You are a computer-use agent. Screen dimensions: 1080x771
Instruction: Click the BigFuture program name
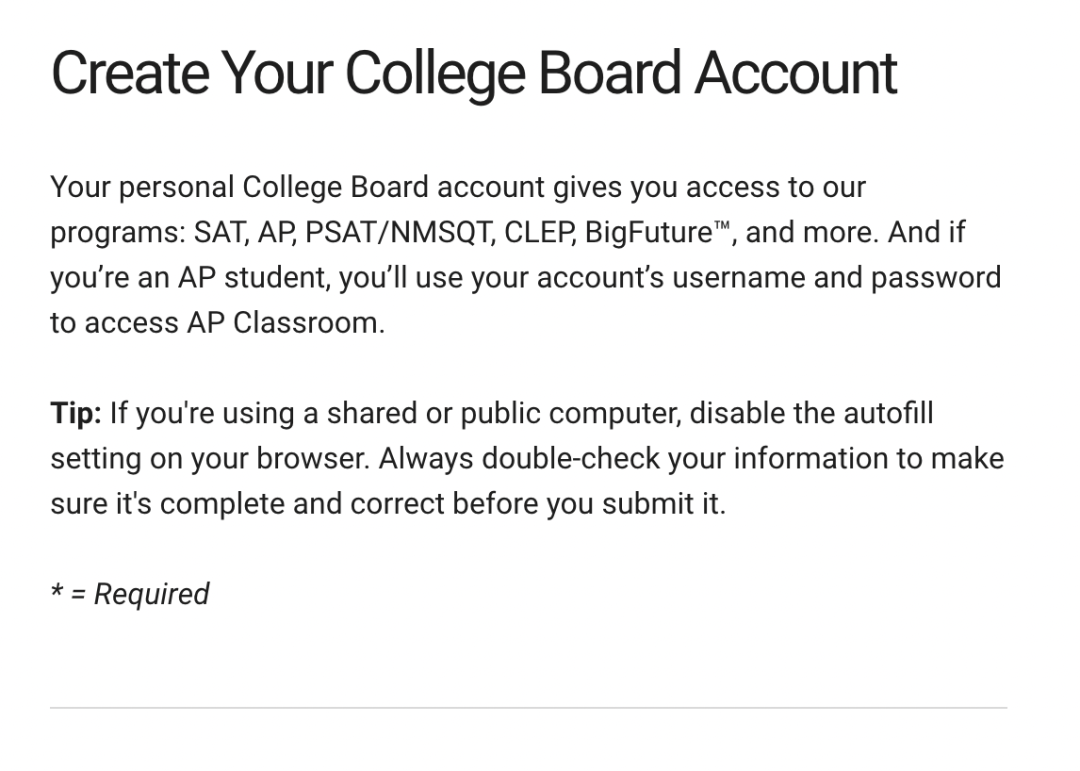[648, 233]
